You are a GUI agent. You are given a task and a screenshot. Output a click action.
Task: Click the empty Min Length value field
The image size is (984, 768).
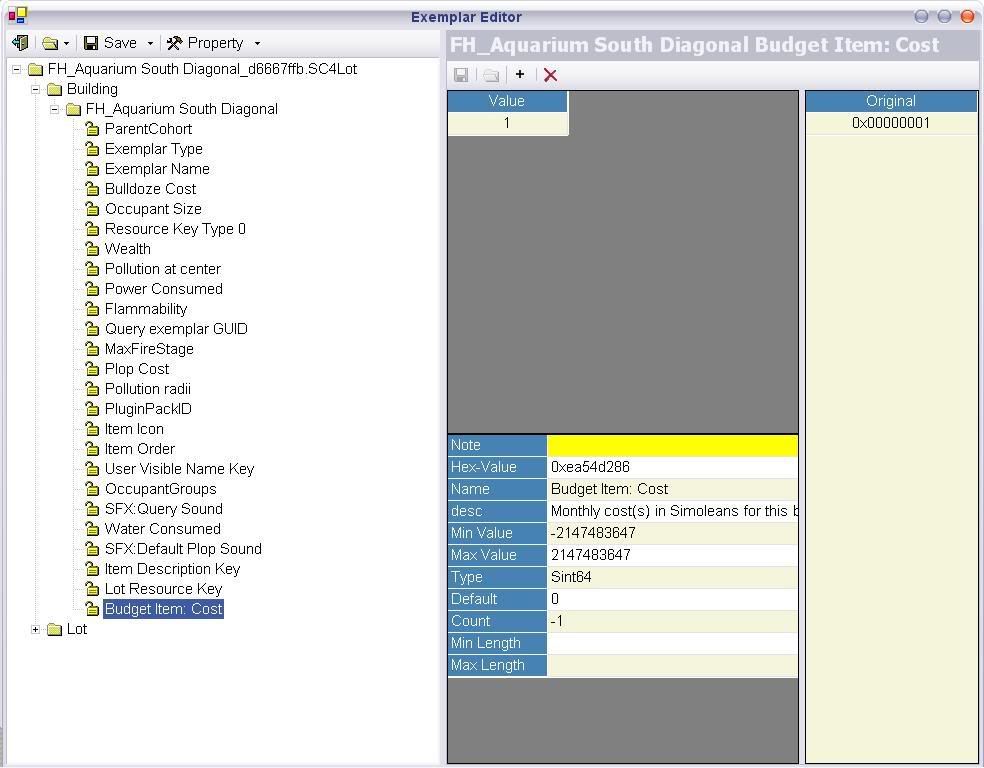click(672, 643)
